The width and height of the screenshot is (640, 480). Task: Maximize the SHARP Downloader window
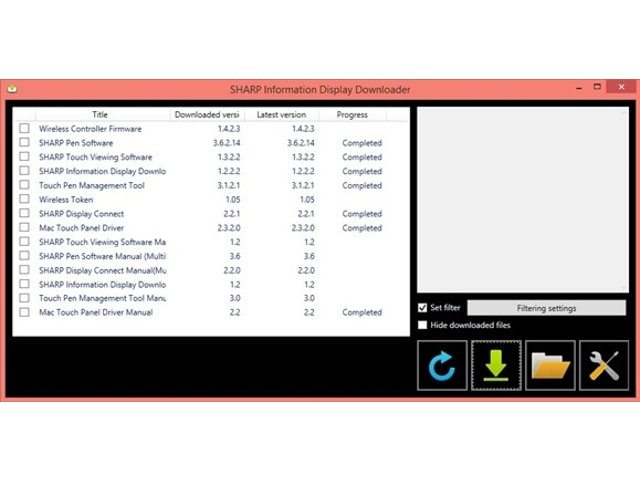click(597, 87)
